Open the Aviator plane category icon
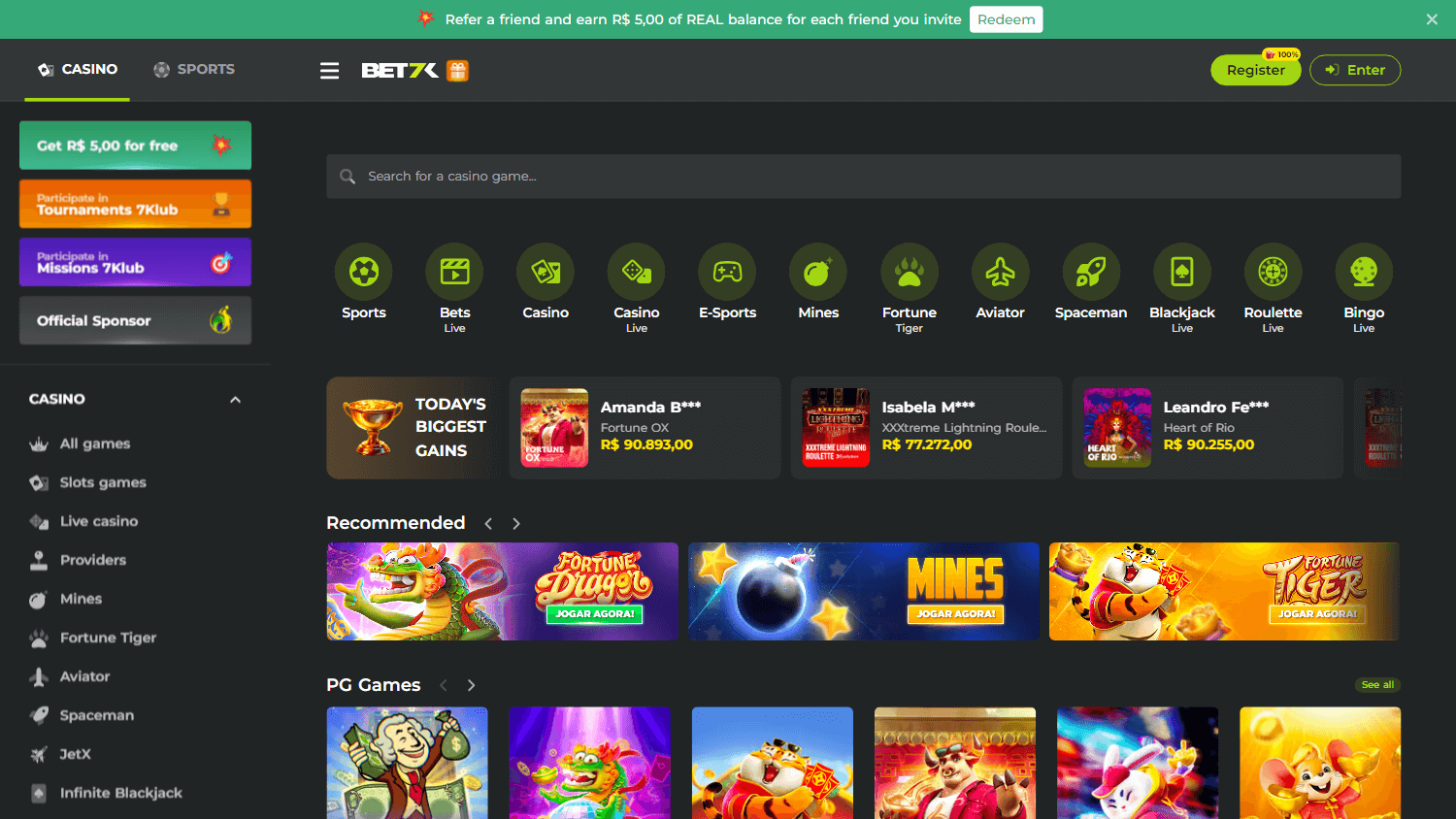Screen dimensions: 1456x819 (x=1000, y=272)
